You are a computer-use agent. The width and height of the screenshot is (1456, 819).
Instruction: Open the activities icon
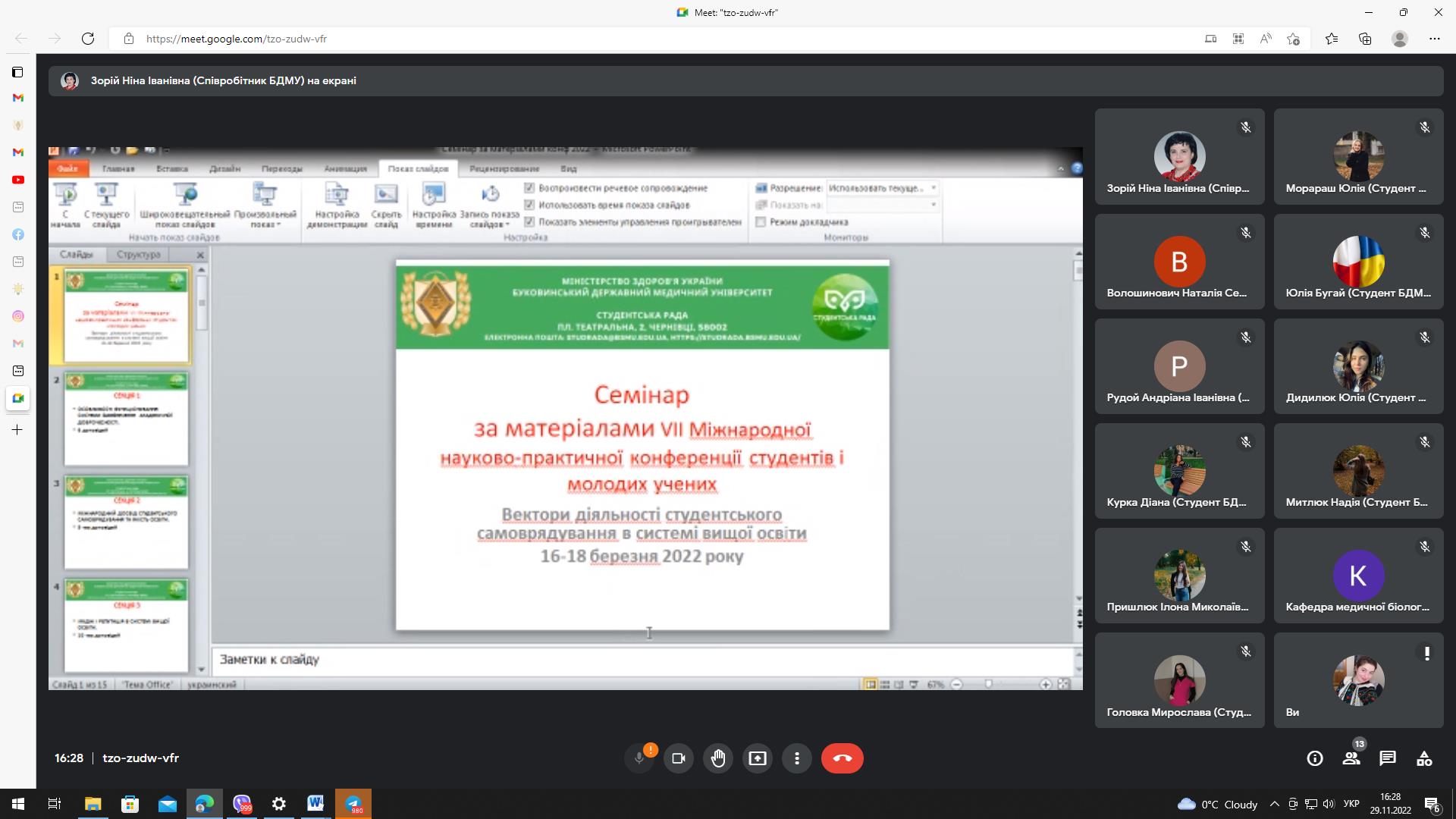point(1424,758)
